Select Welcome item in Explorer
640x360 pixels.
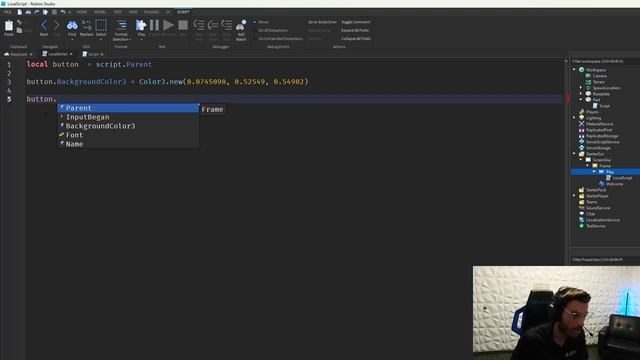coord(614,184)
